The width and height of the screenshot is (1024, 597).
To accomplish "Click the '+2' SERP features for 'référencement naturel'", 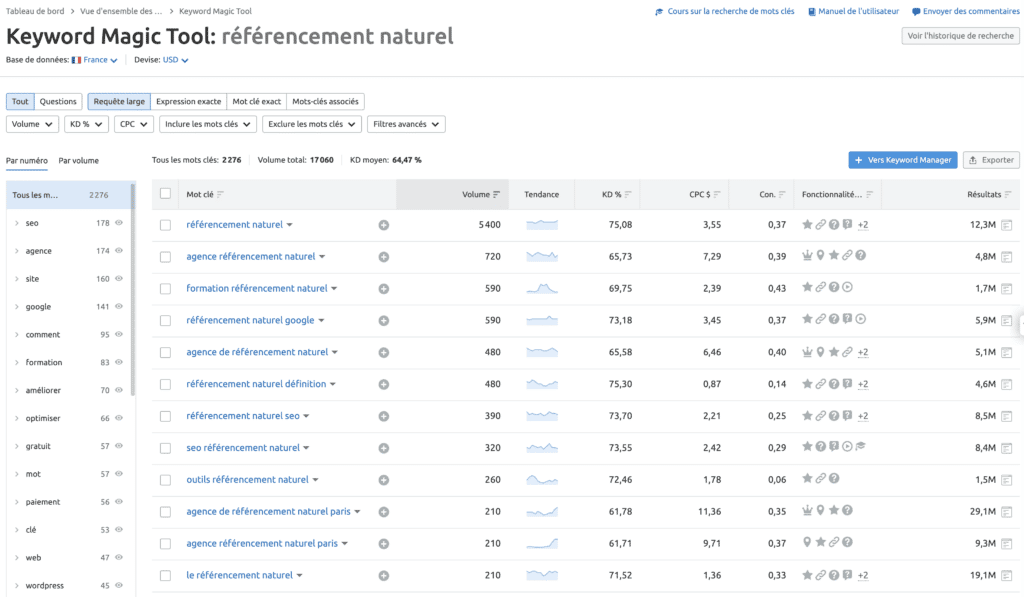I will tap(863, 225).
